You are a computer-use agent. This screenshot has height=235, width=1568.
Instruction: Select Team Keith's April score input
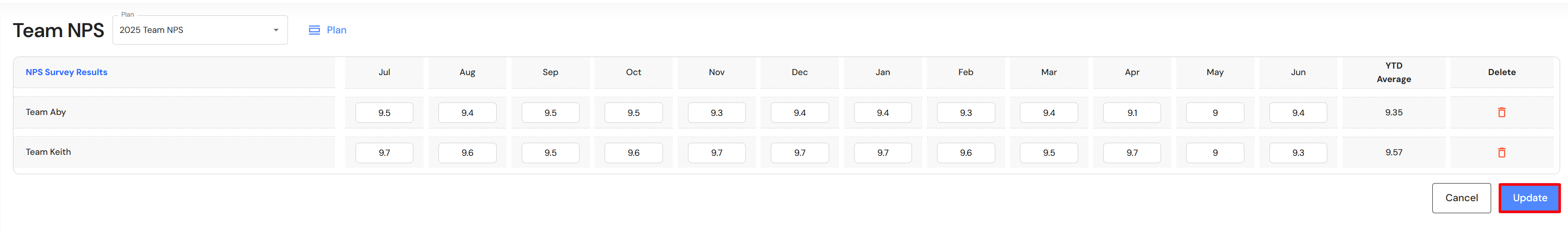[x=1131, y=153]
